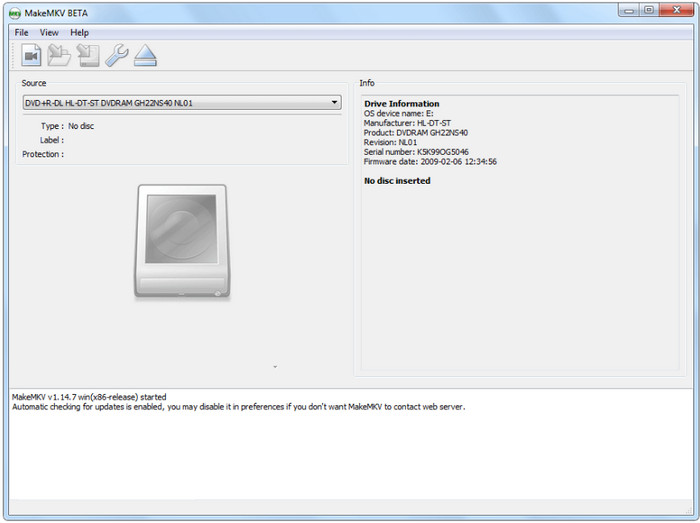The image size is (700, 523).
Task: Click the Backup disc toolbar icon
Action: tap(88, 56)
